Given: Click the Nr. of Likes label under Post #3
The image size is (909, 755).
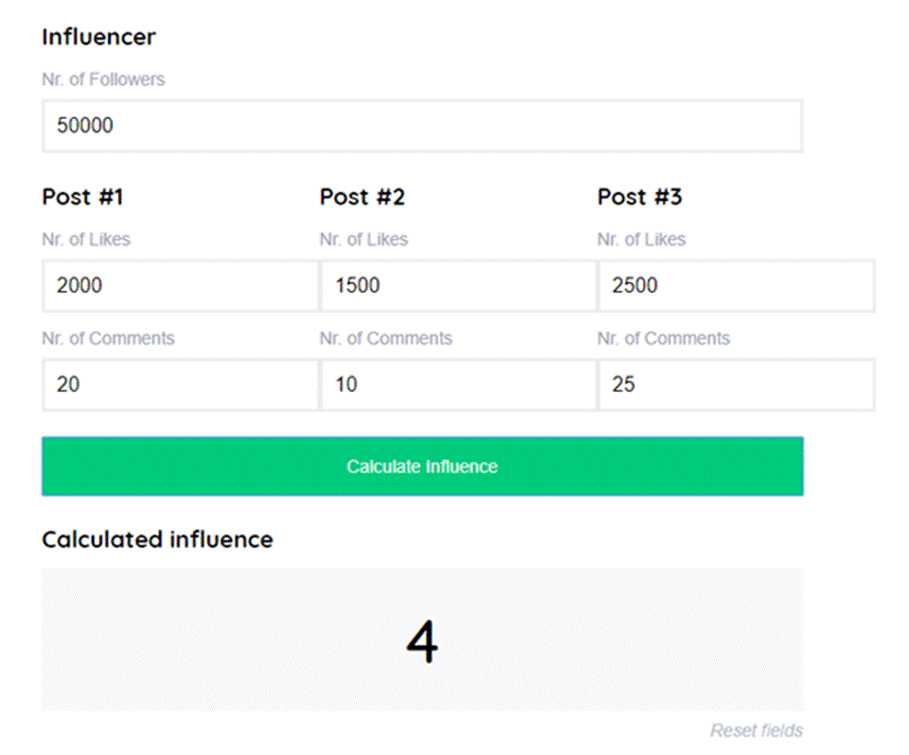Looking at the screenshot, I should tap(641, 240).
